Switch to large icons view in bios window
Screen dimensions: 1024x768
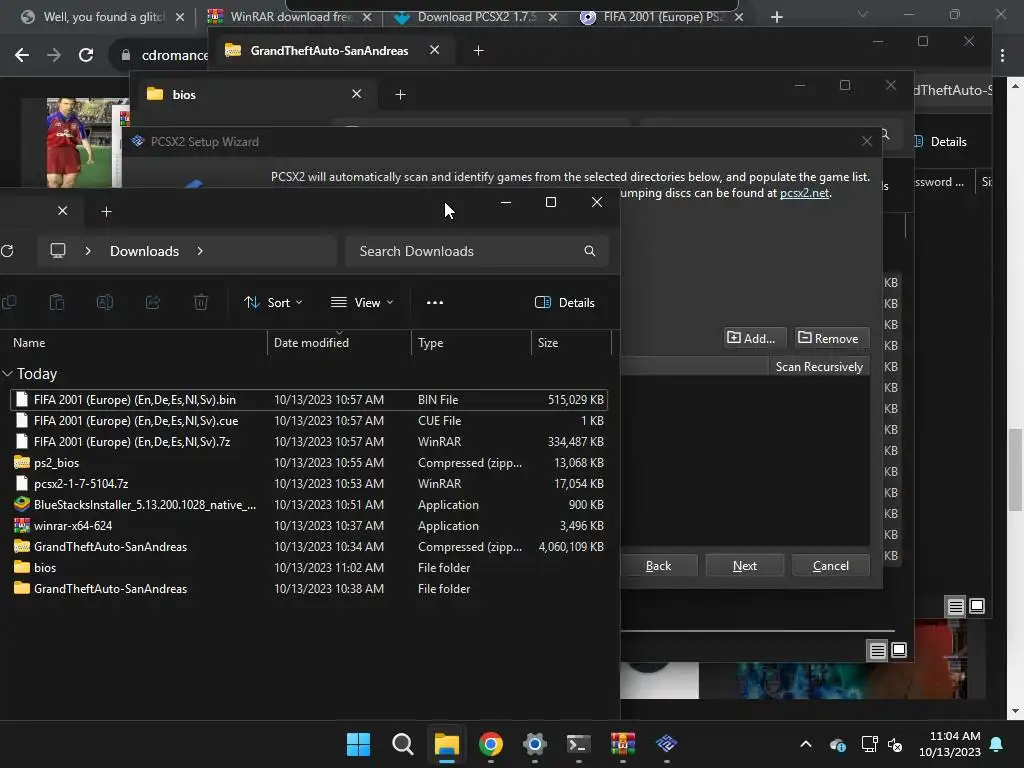pos(899,650)
